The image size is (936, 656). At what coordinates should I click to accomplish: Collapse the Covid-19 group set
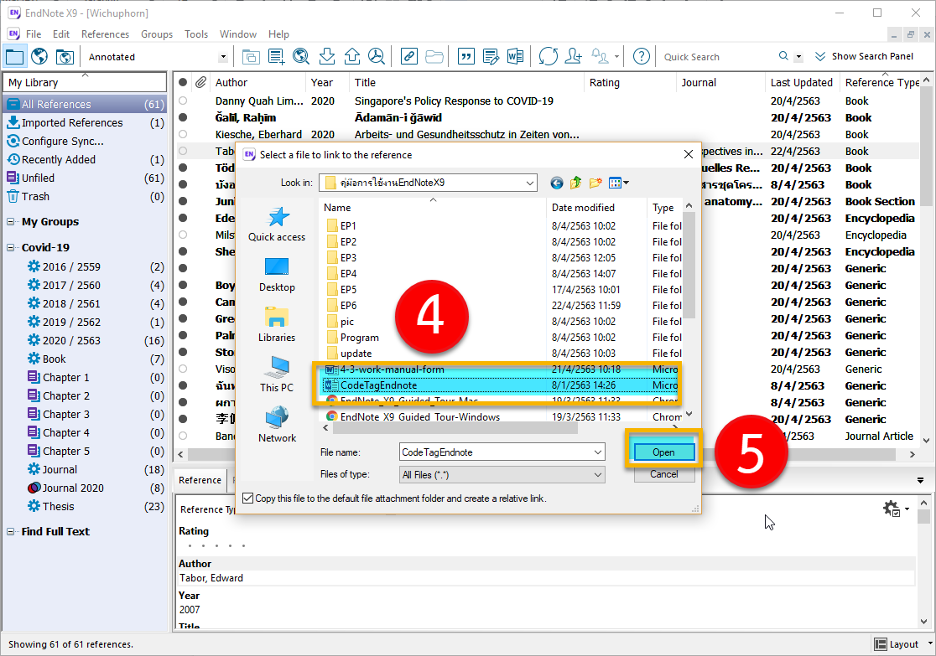pyautogui.click(x=12, y=247)
